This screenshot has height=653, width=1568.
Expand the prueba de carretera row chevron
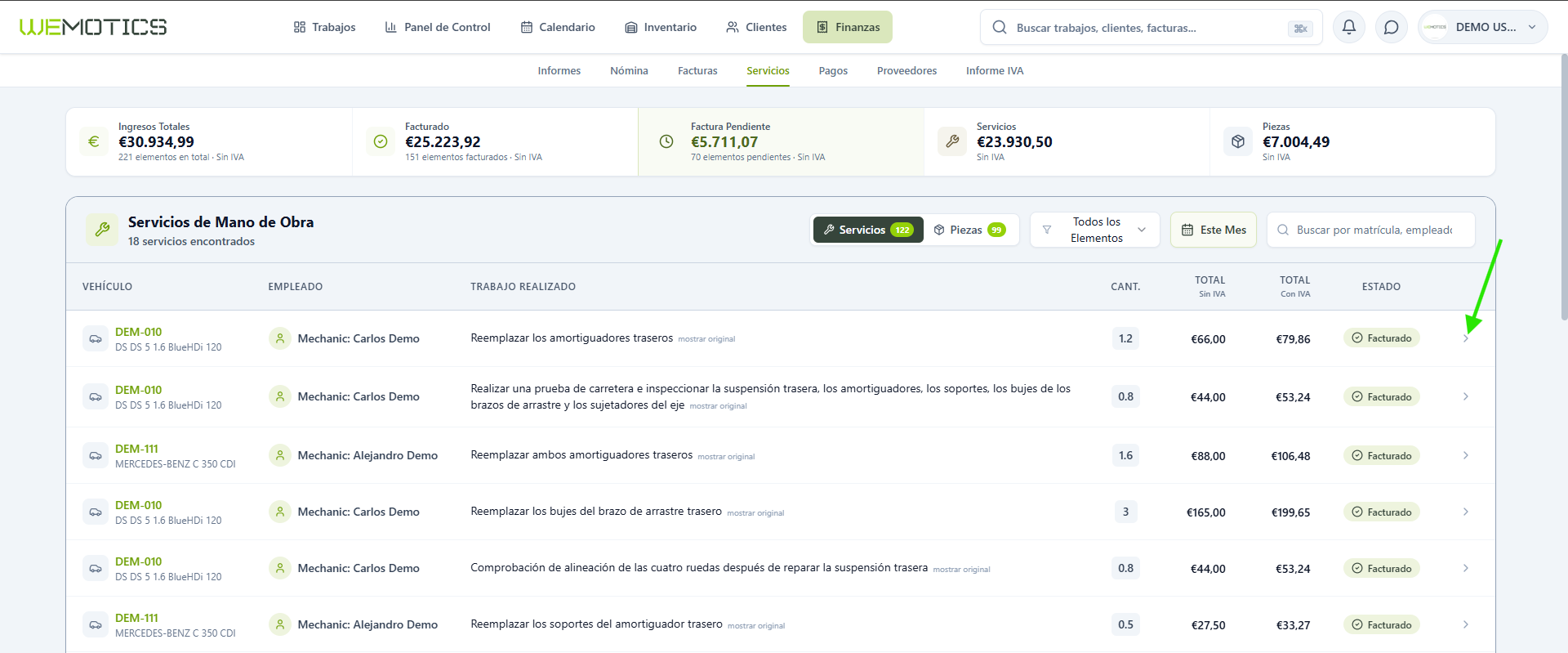pyautogui.click(x=1466, y=396)
